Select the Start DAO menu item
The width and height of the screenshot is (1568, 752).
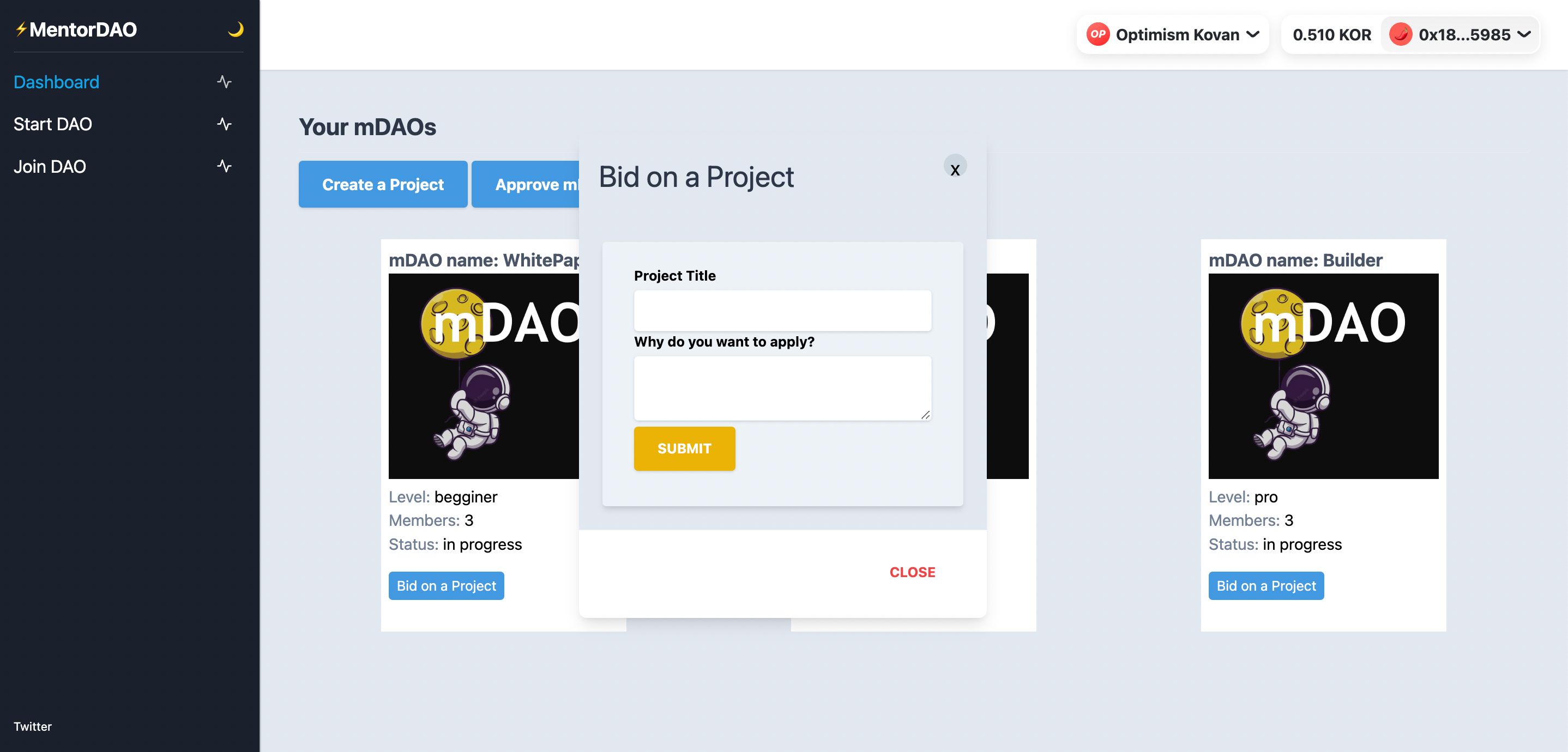coord(53,123)
